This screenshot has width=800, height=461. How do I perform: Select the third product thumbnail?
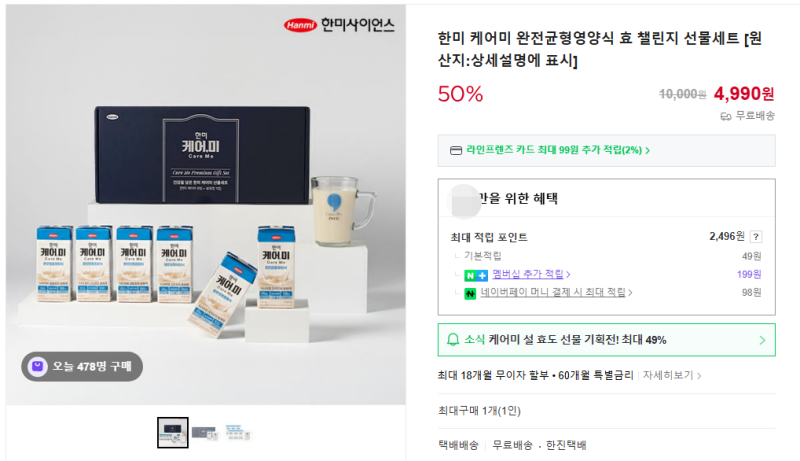coord(238,432)
